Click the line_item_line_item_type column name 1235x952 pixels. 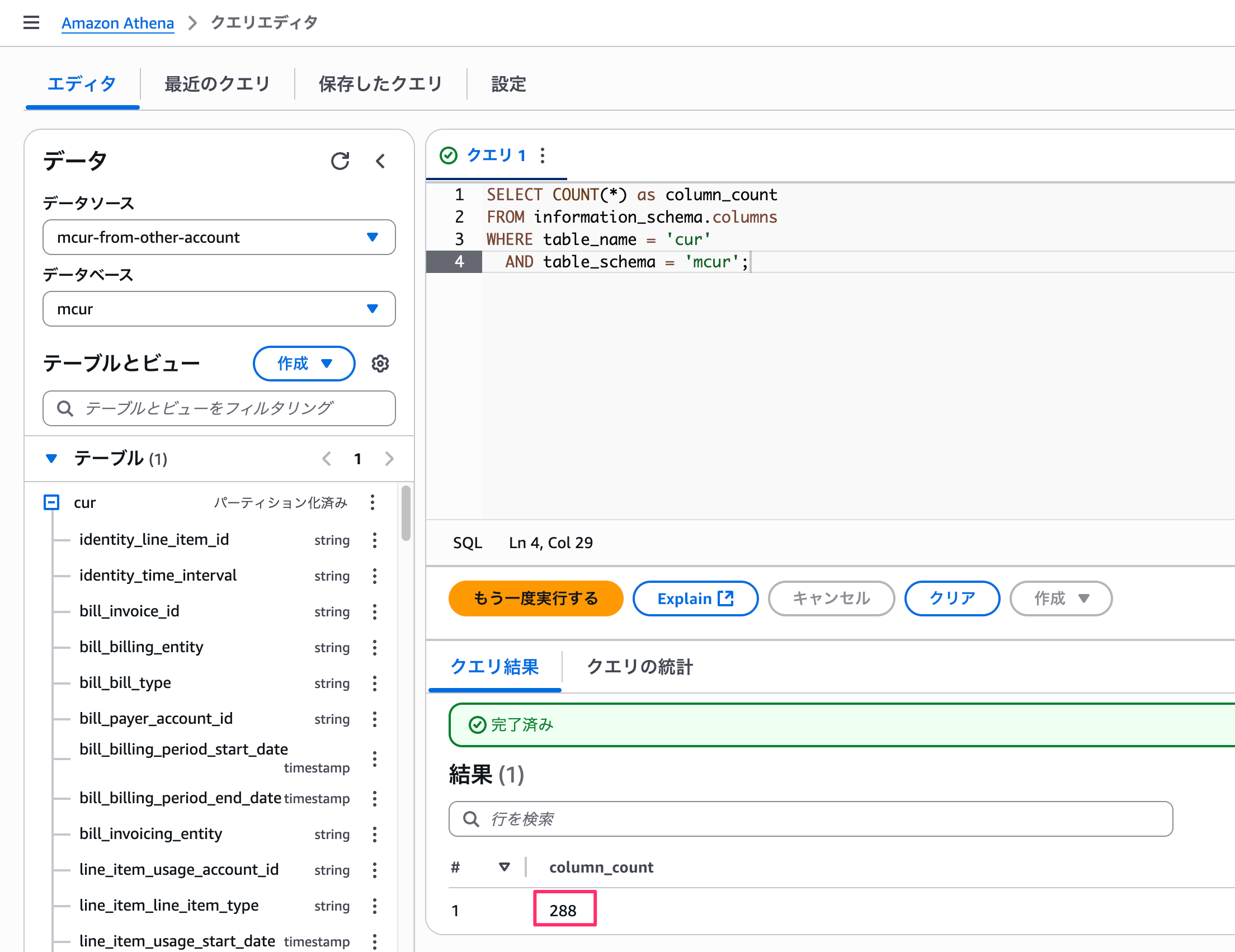[x=169, y=905]
